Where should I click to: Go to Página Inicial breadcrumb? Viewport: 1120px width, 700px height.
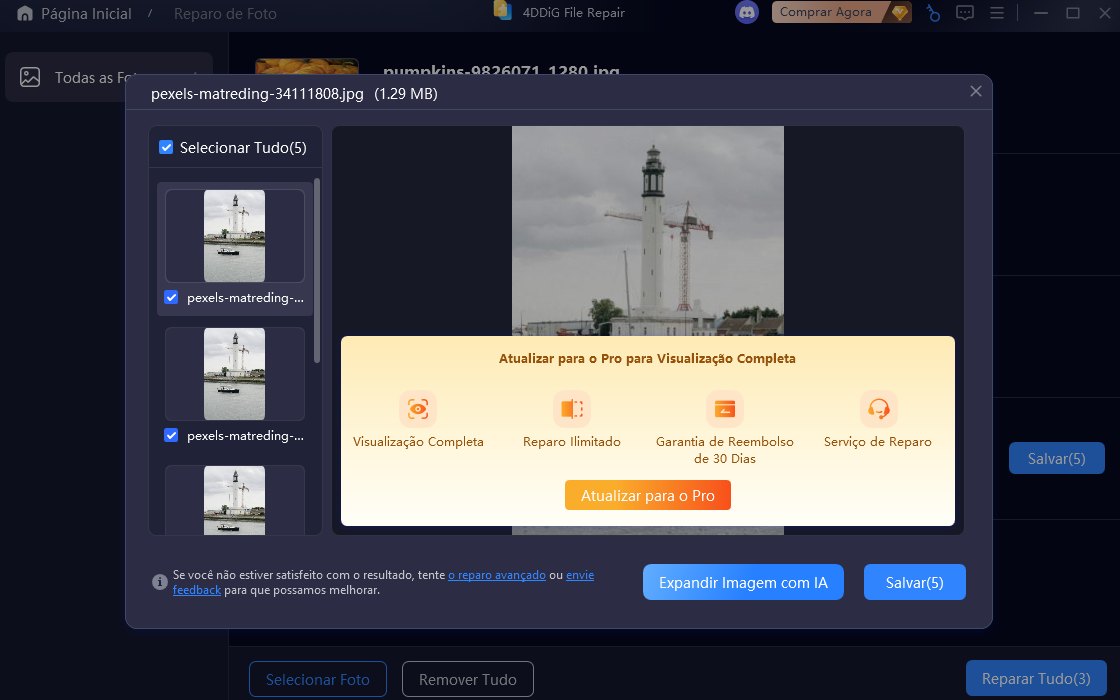point(86,14)
